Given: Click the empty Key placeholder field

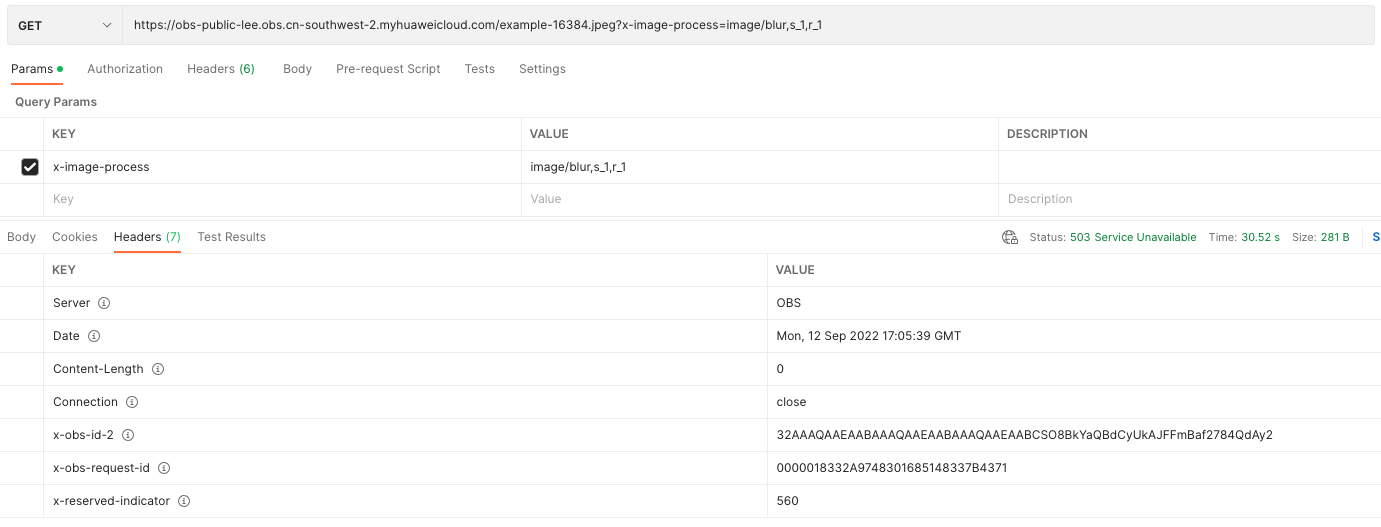Looking at the screenshot, I should tap(282, 199).
